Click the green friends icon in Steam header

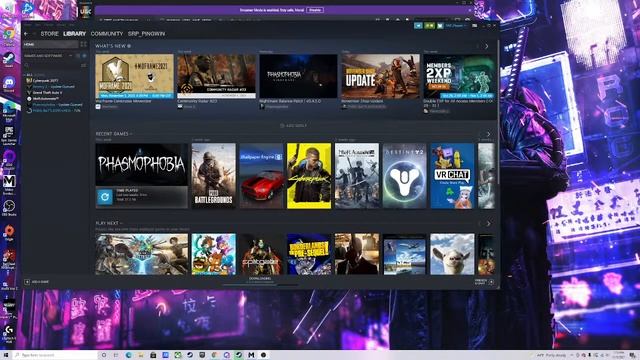click(429, 26)
